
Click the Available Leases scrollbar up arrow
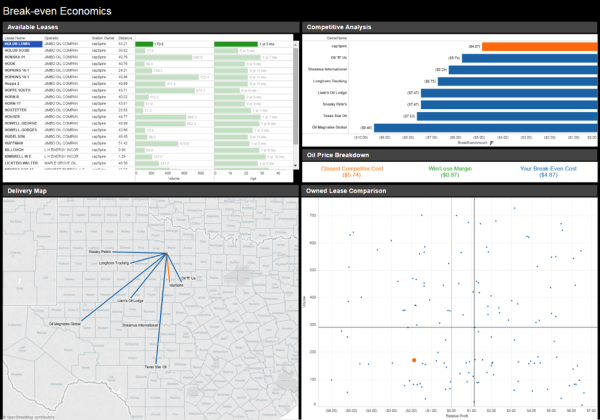pos(295,44)
